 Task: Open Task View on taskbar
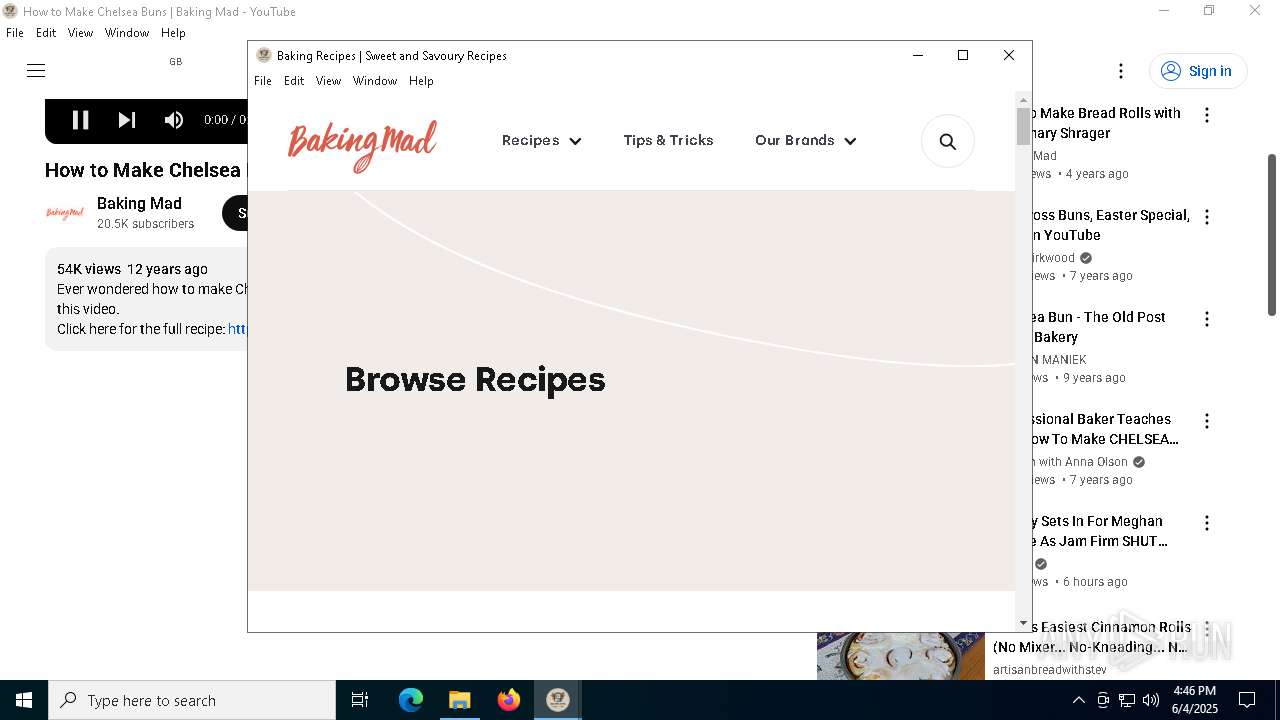tap(360, 700)
